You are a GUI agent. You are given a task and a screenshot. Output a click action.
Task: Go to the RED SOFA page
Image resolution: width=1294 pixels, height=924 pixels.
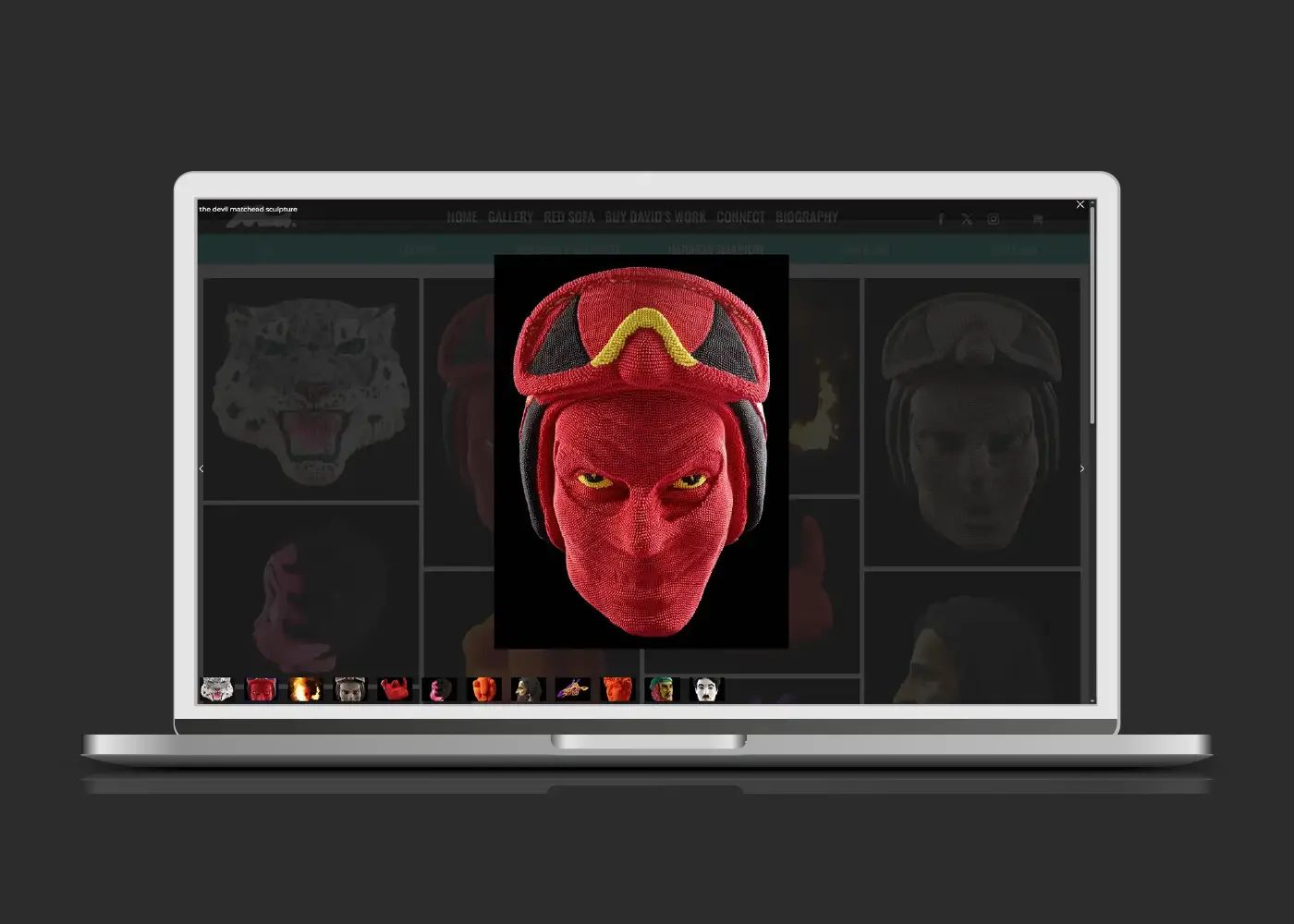568,217
